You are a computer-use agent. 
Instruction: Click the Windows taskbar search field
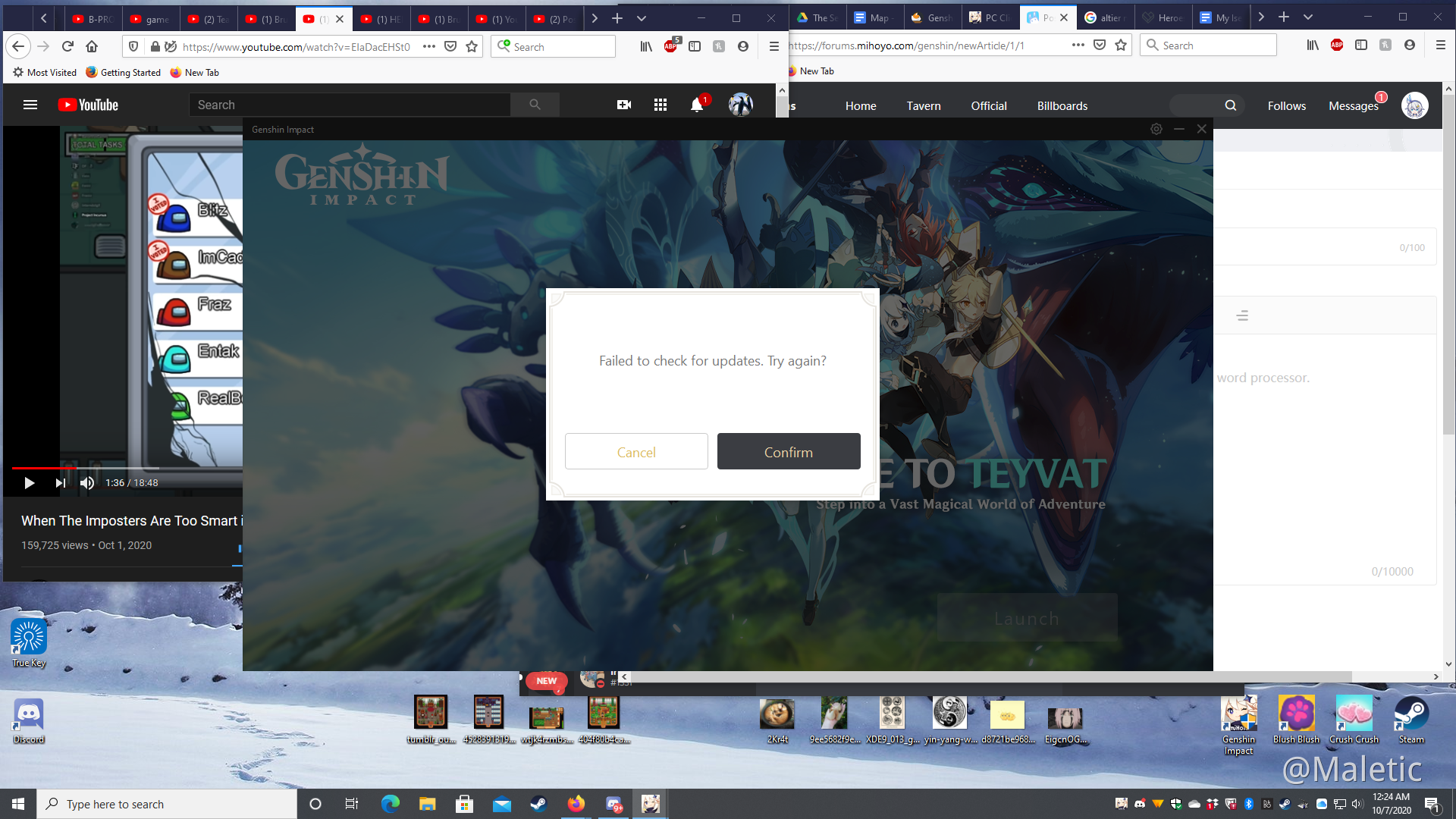(x=167, y=804)
